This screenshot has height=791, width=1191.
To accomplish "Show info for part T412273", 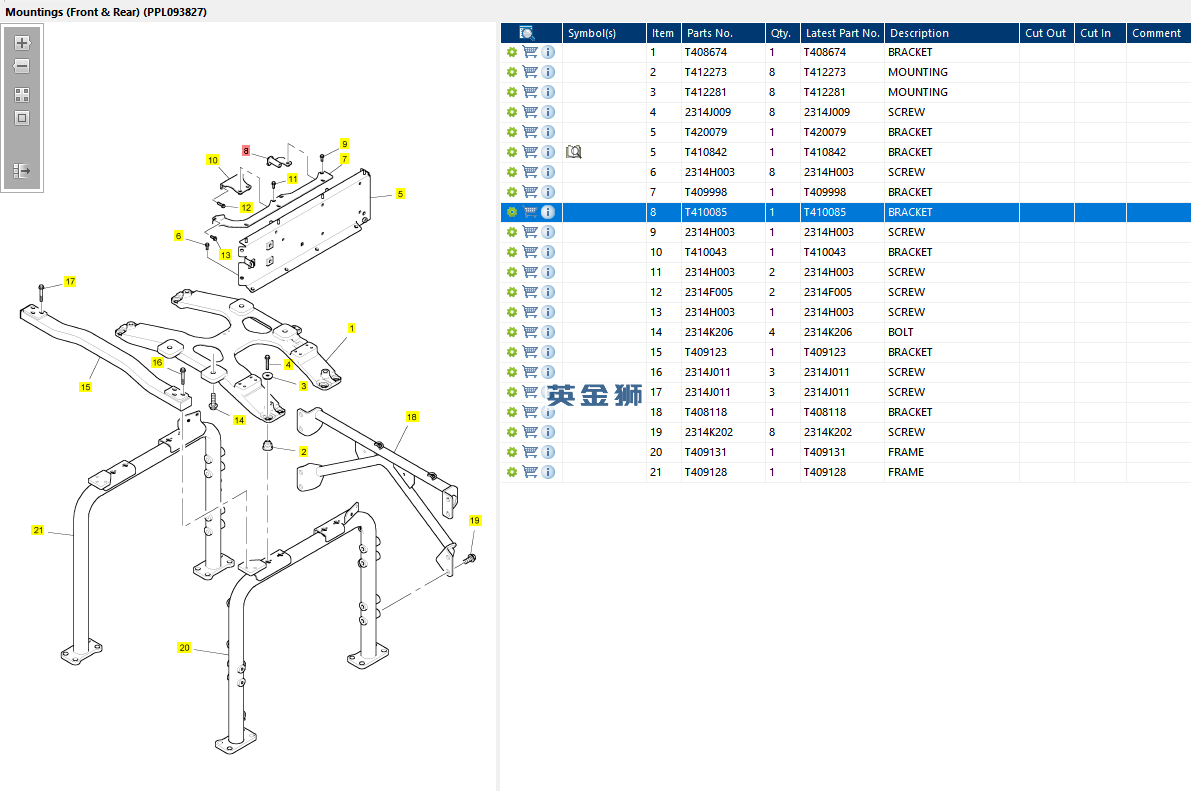I will pyautogui.click(x=548, y=72).
